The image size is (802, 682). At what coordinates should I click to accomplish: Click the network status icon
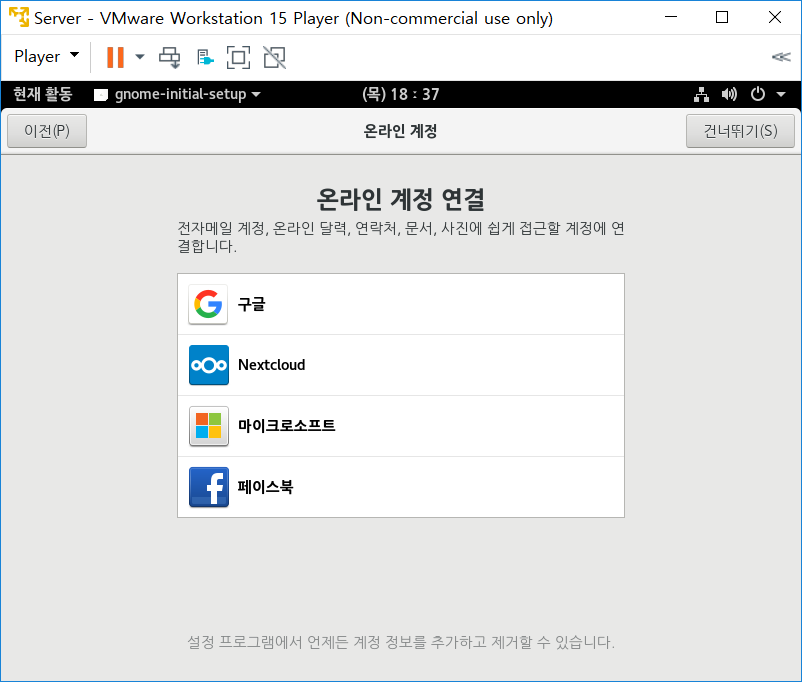pyautogui.click(x=701, y=94)
